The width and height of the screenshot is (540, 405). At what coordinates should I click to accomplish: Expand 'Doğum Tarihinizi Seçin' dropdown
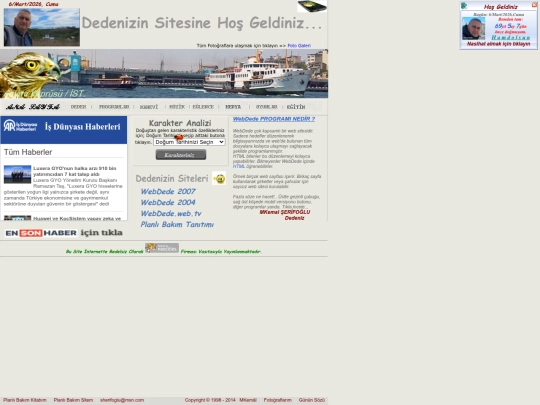(189, 142)
